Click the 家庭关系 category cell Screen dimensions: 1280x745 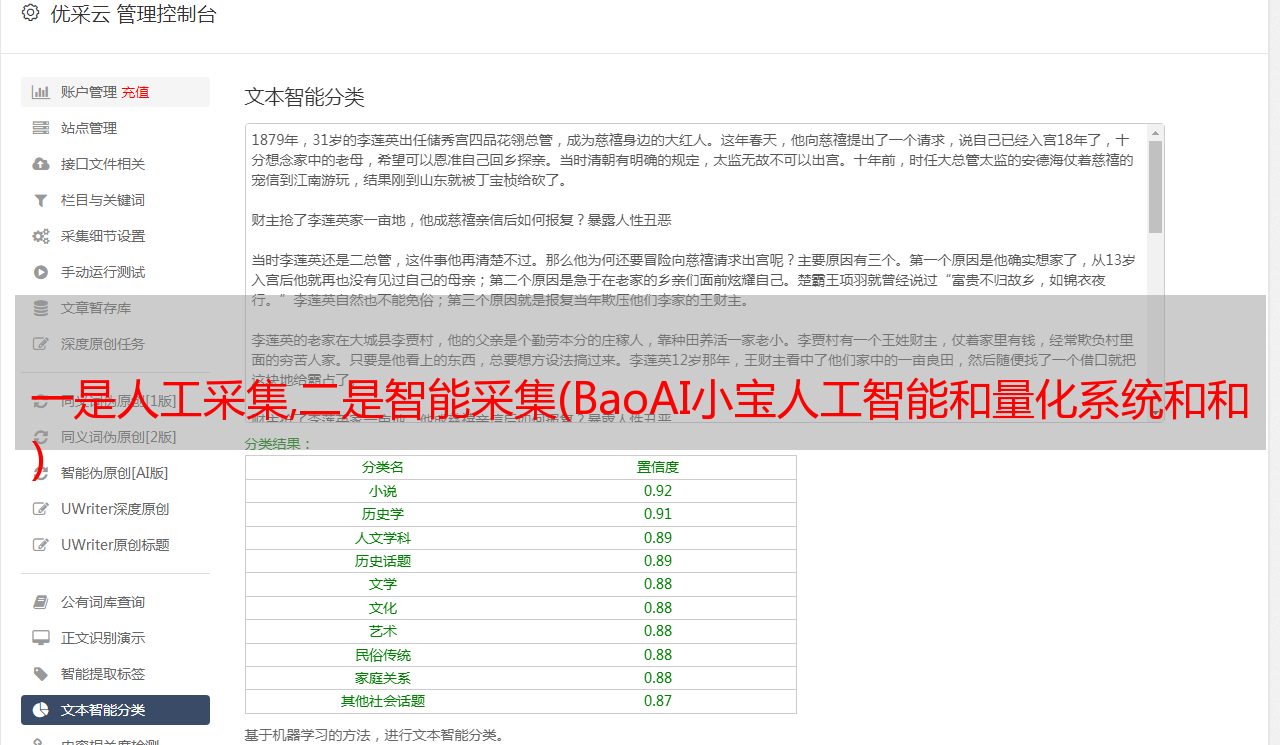(x=383, y=678)
